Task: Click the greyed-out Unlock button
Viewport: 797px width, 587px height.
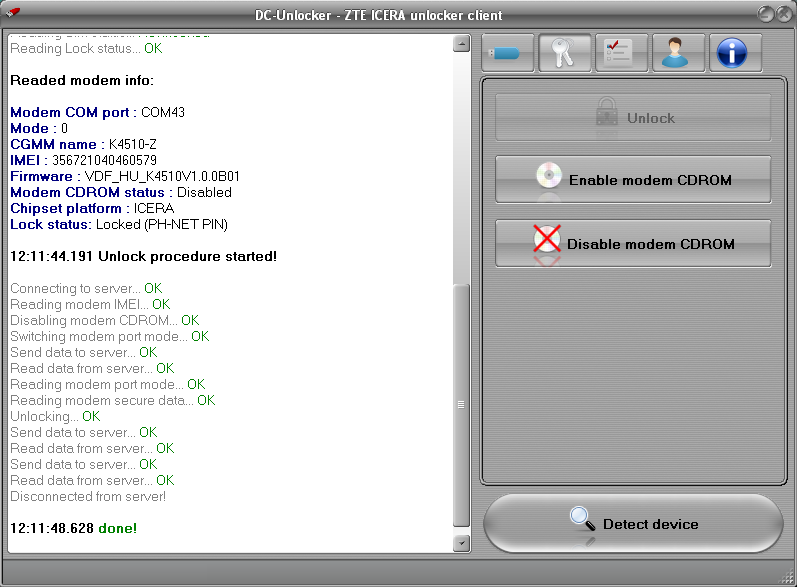Action: 633,117
